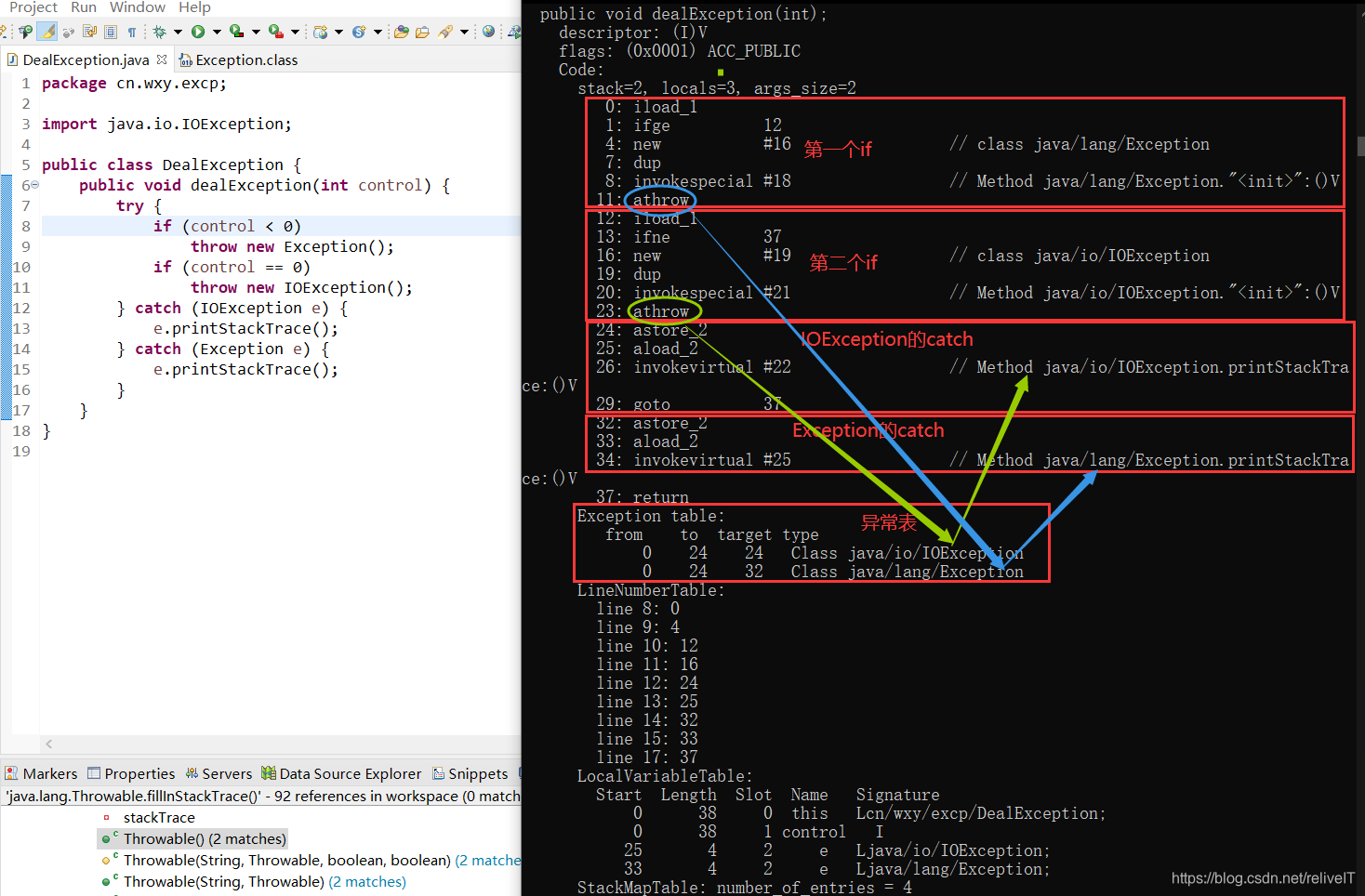Viewport: 1365px width, 896px height.
Task: Open the Data Source Explorer view
Action: point(341,773)
